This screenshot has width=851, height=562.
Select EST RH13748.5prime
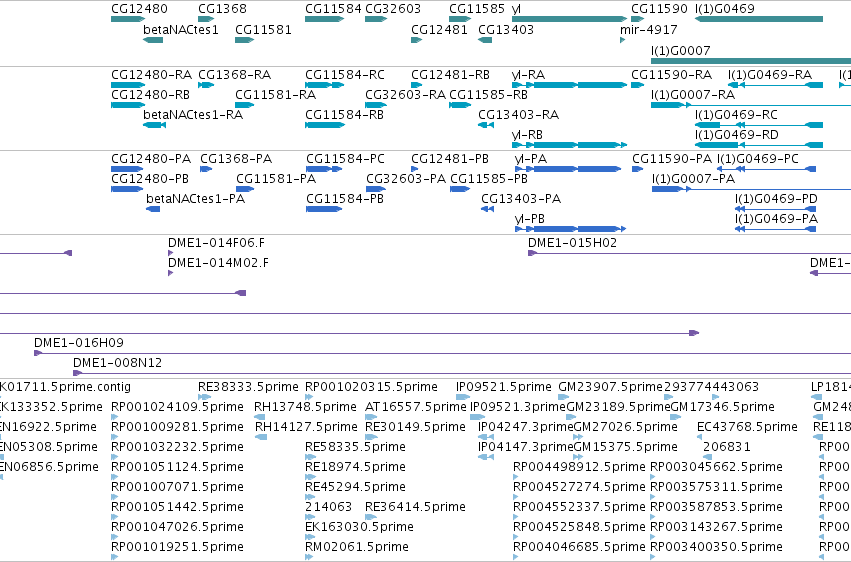click(x=306, y=407)
